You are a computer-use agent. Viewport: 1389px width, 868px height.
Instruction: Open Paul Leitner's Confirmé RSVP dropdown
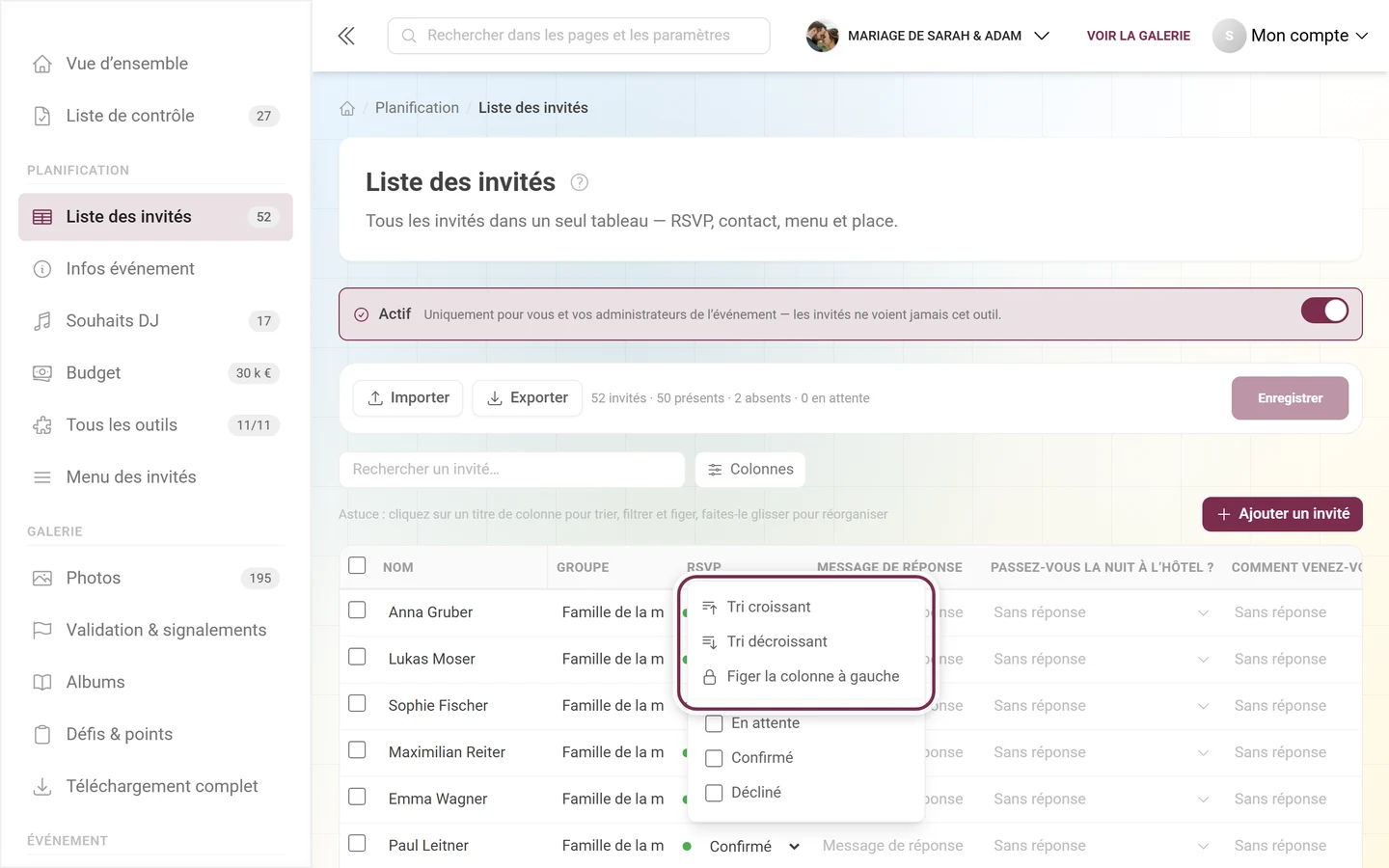pos(754,847)
